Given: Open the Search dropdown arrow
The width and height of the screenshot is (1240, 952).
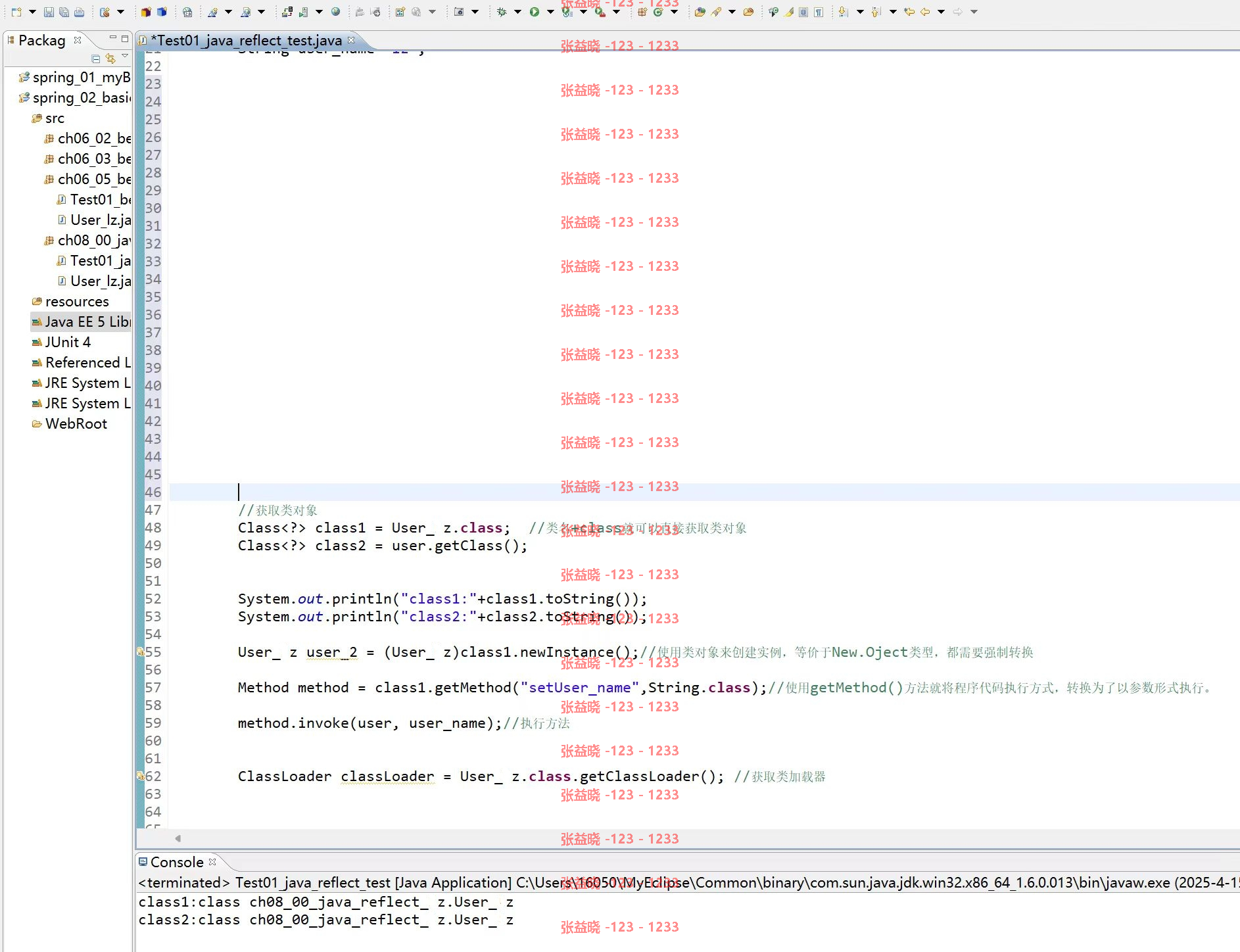Looking at the screenshot, I should pyautogui.click(x=732, y=12).
